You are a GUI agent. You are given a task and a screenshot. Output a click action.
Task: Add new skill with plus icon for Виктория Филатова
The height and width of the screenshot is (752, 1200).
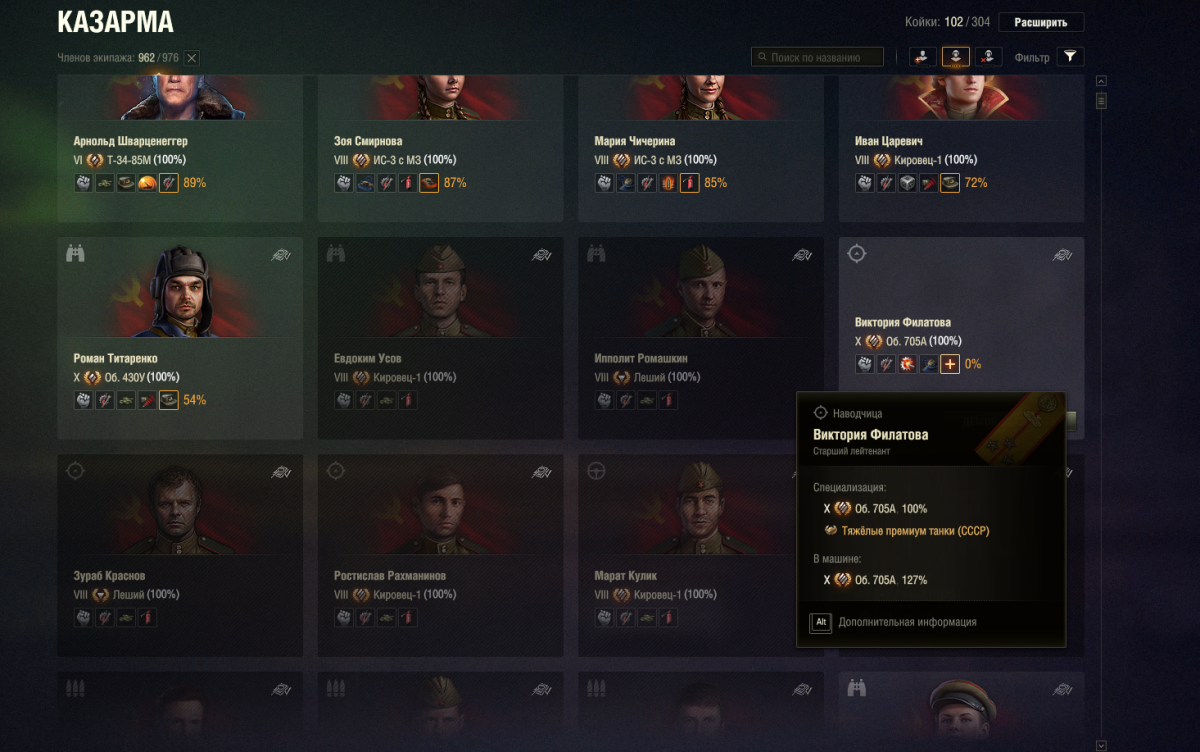pos(950,364)
